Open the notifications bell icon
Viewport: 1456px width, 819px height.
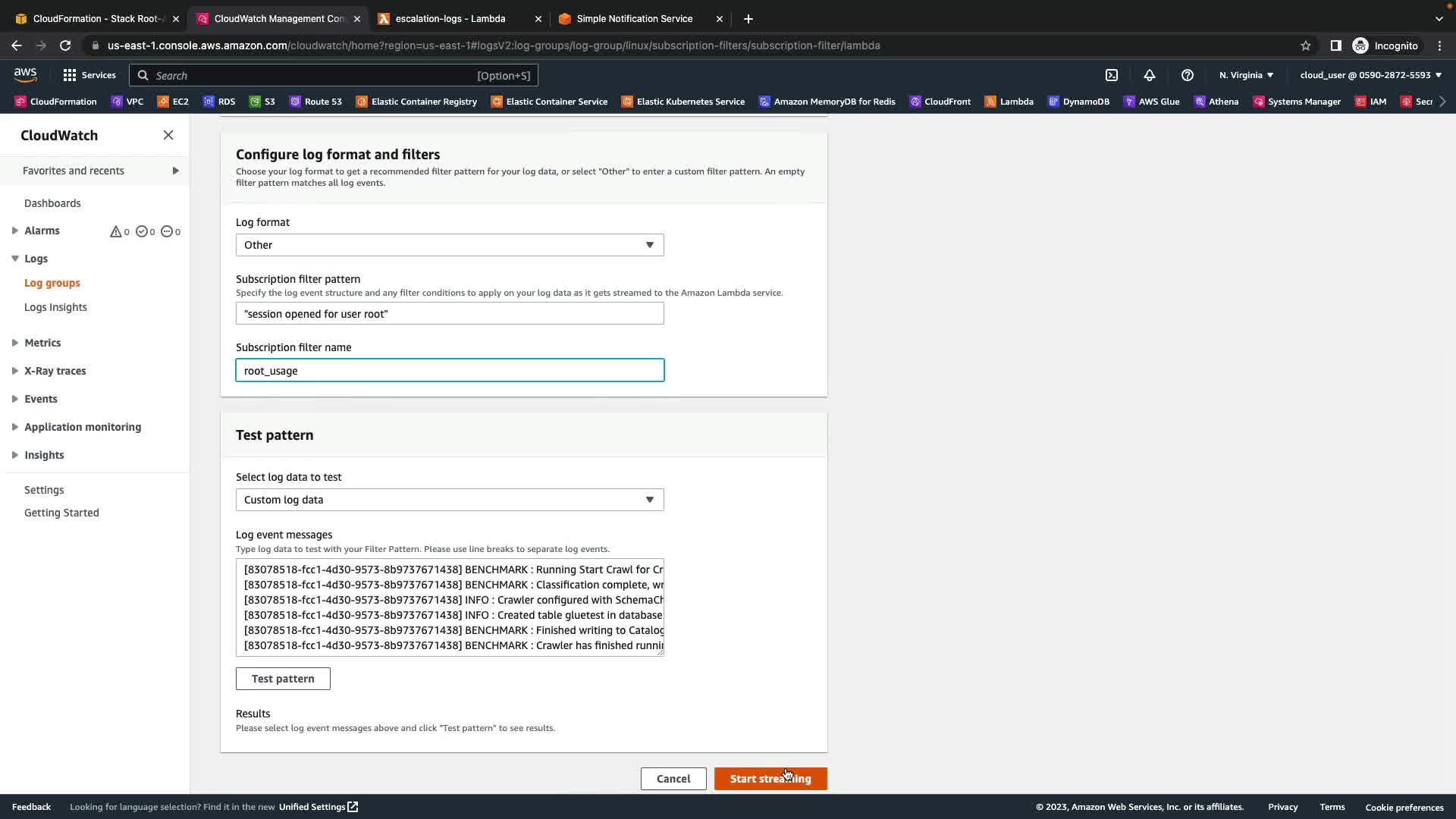[x=1150, y=75]
